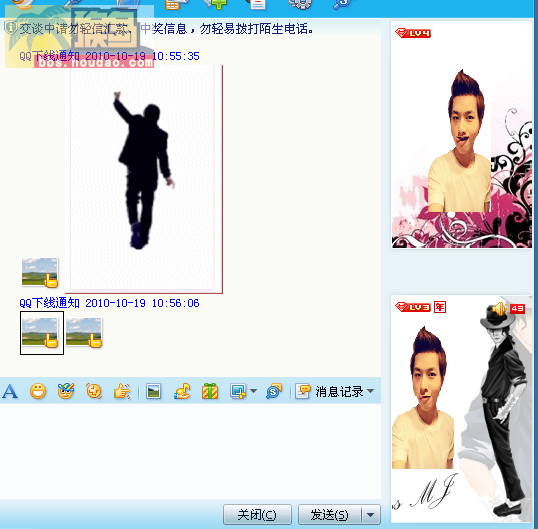Click the 发送(S) send button

point(329,514)
